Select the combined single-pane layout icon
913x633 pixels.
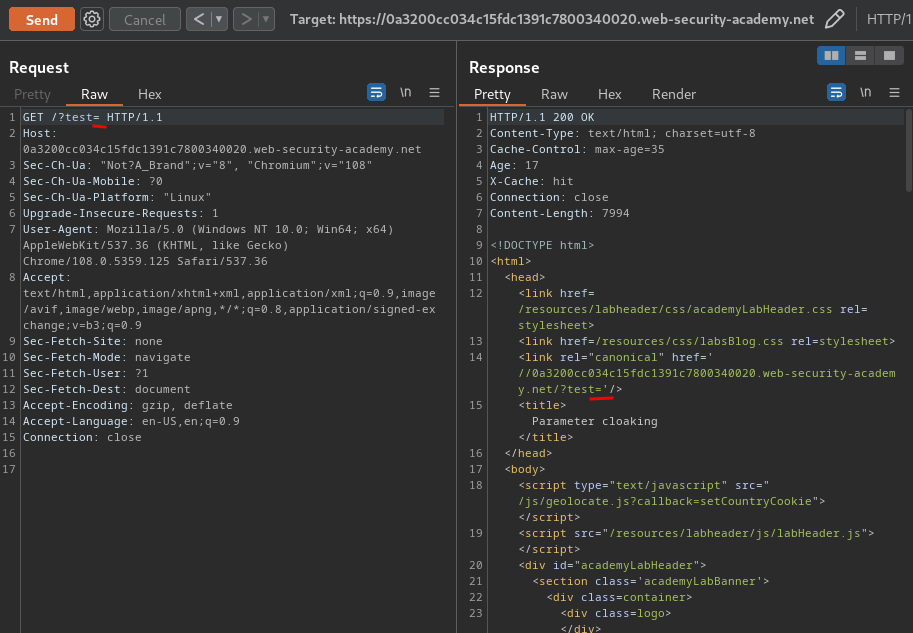pyautogui.click(x=889, y=55)
